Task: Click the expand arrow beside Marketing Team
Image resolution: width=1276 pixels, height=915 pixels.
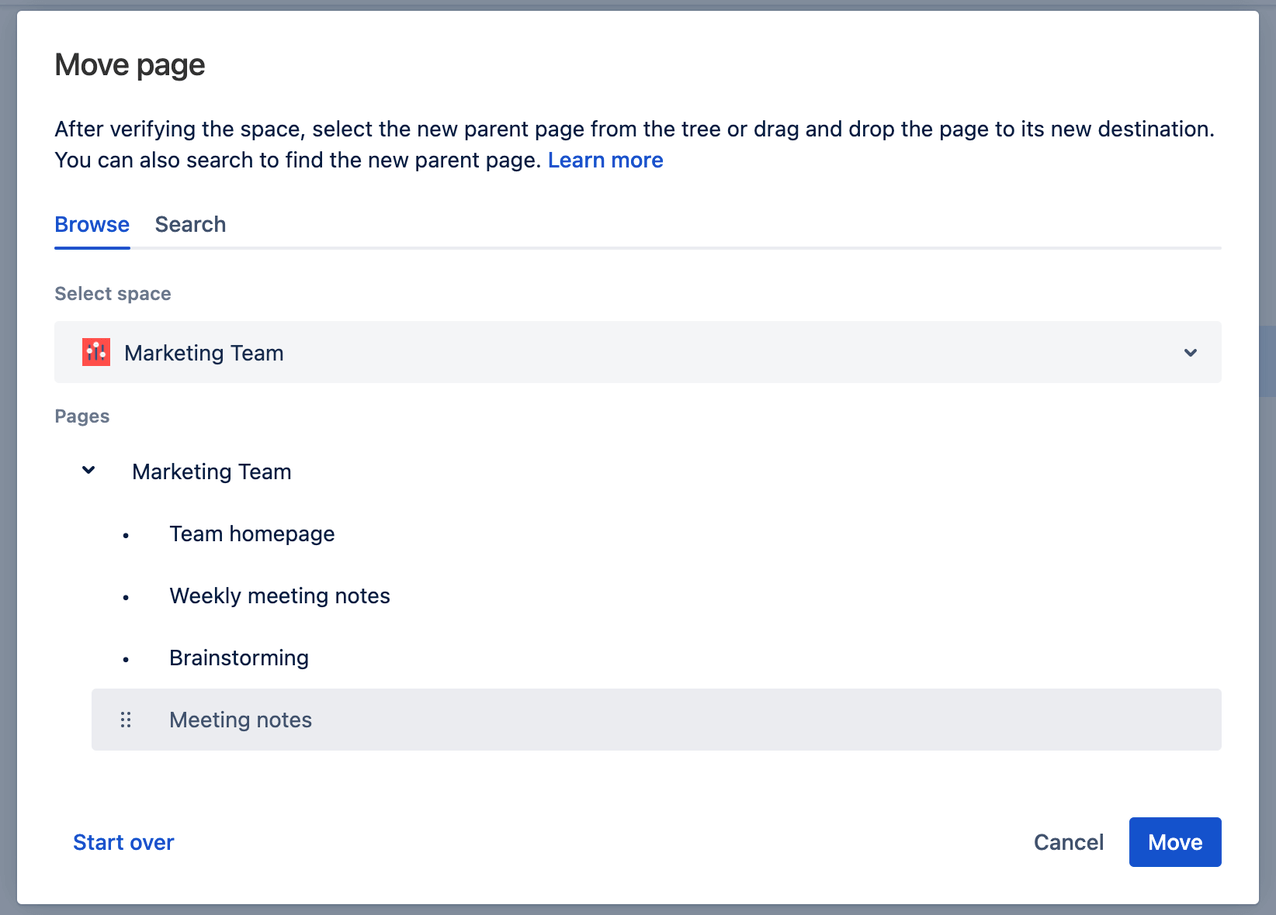Action: (87, 470)
